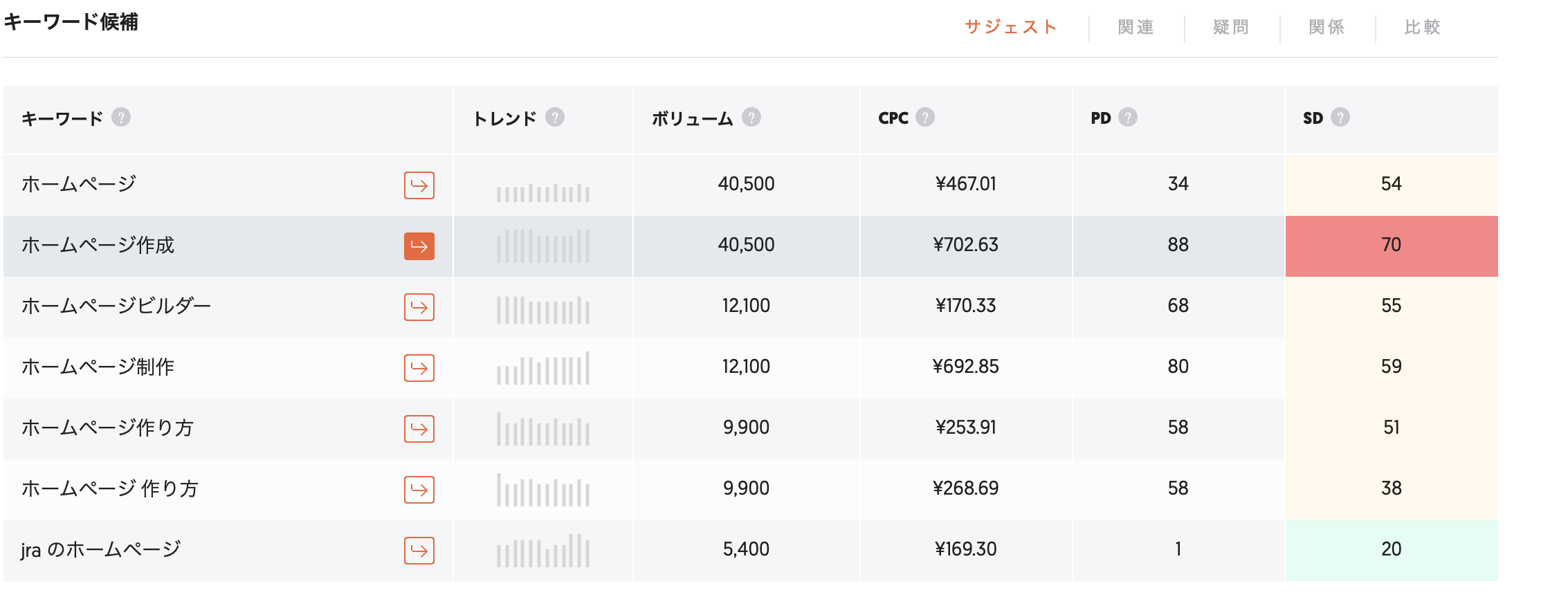1568x606 pixels.
Task: Open the arrow icon next to ホームページ作り方
Action: coord(419,429)
